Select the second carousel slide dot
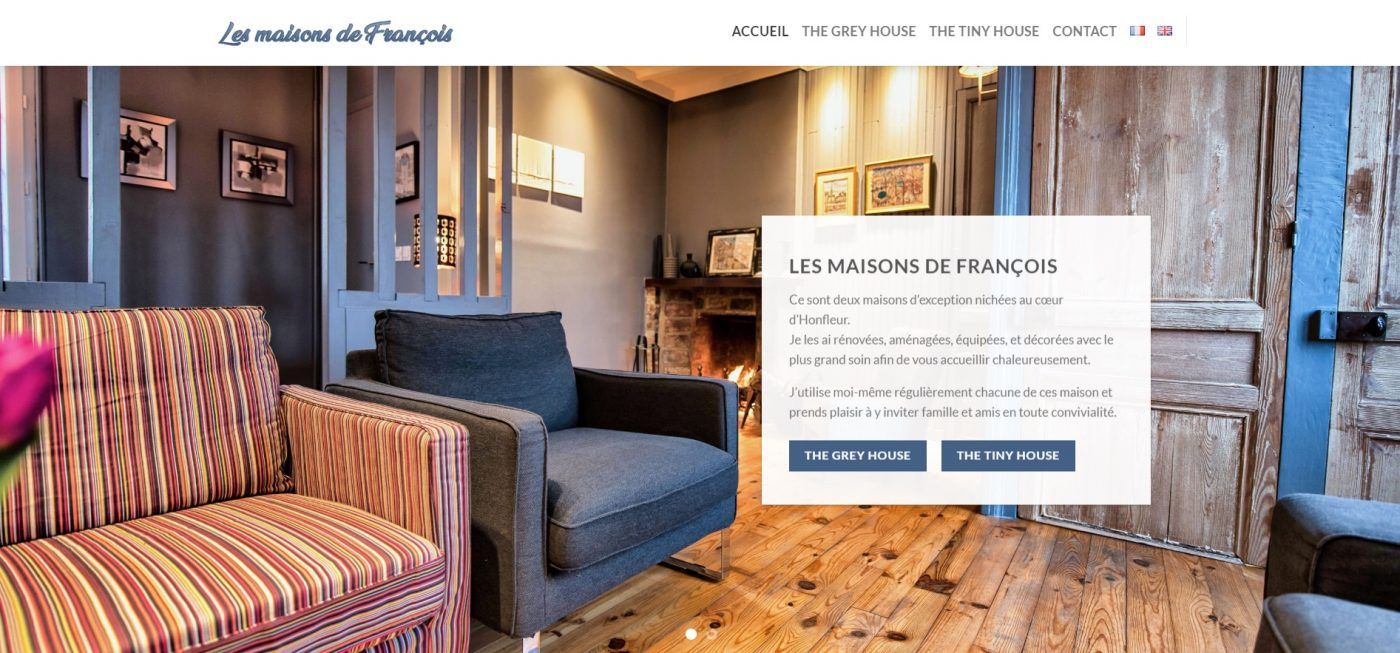This screenshot has width=1400, height=653. [711, 634]
